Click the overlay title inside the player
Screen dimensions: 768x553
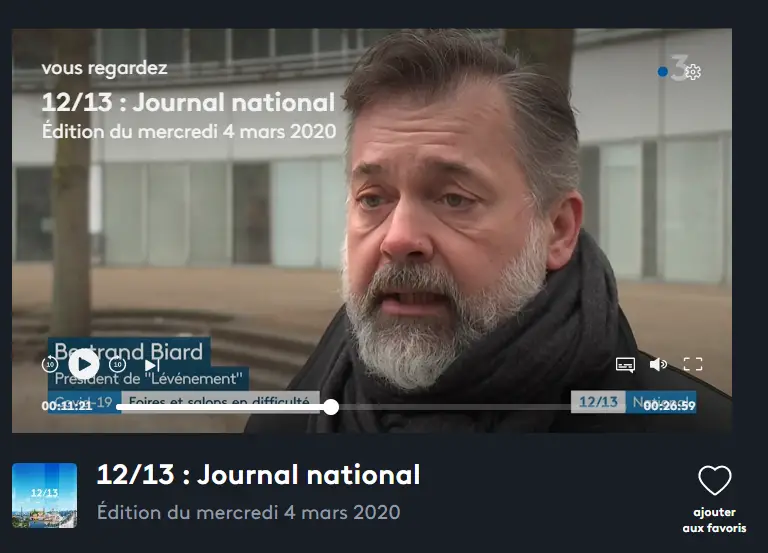pos(189,102)
